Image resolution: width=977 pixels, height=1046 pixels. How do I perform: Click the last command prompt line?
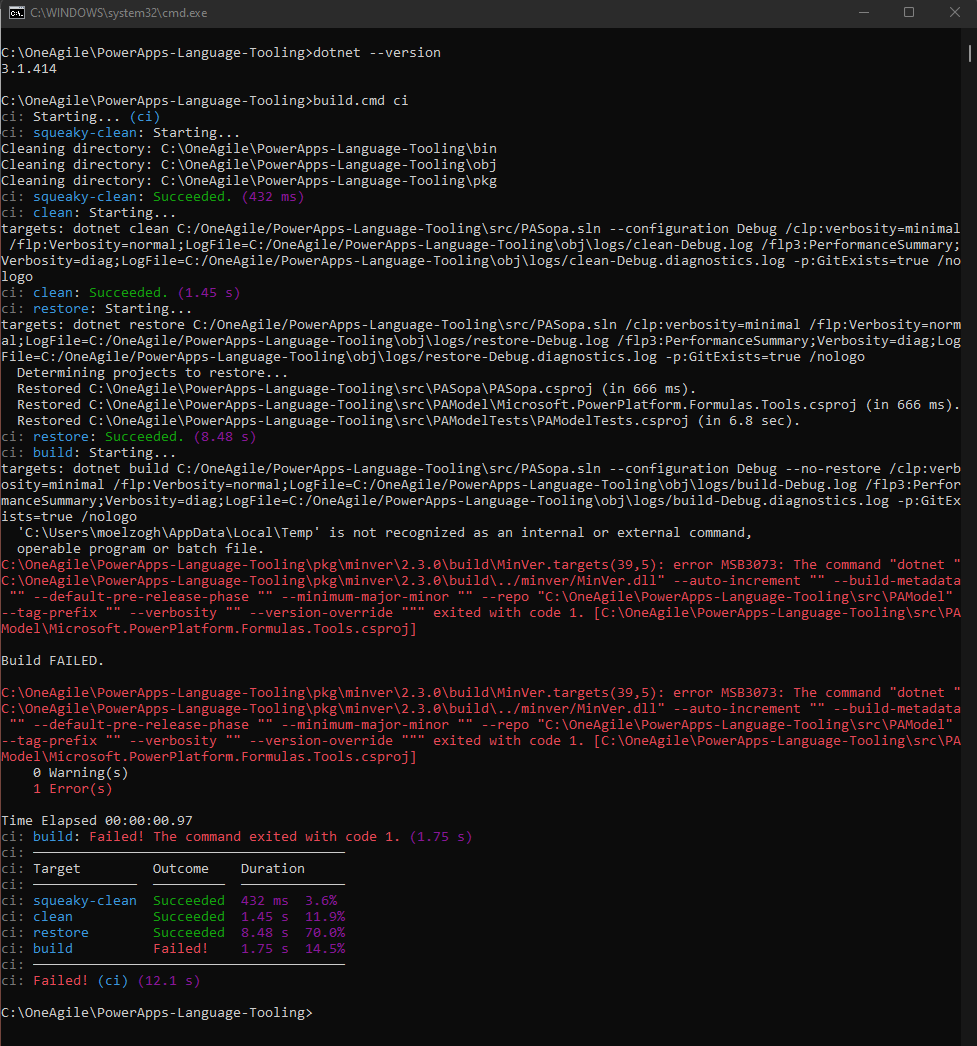tap(157, 1013)
